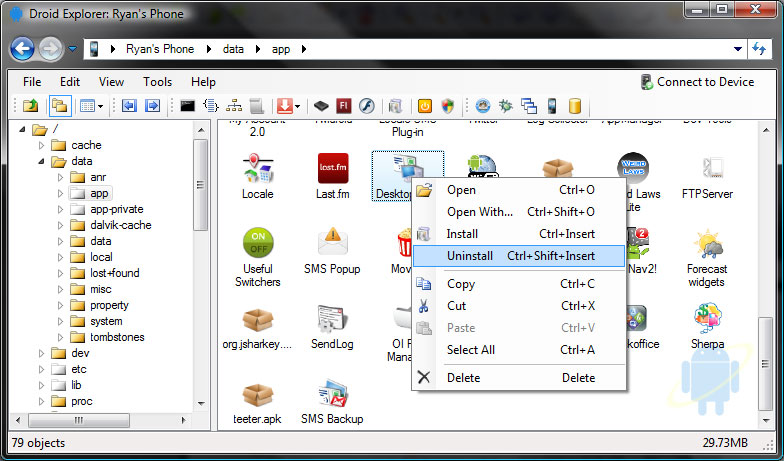784x461 pixels.
Task: Click the refresh button beside address bar
Action: coord(759,49)
